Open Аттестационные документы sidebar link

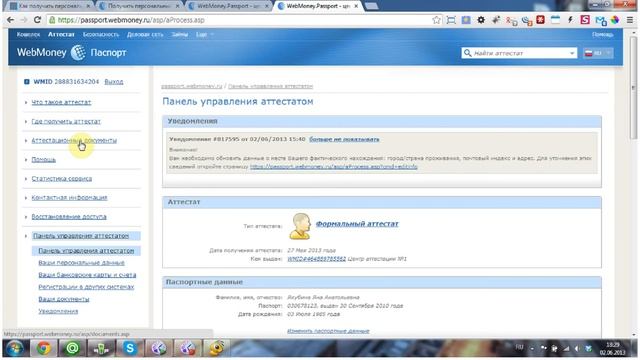pyautogui.click(x=74, y=140)
